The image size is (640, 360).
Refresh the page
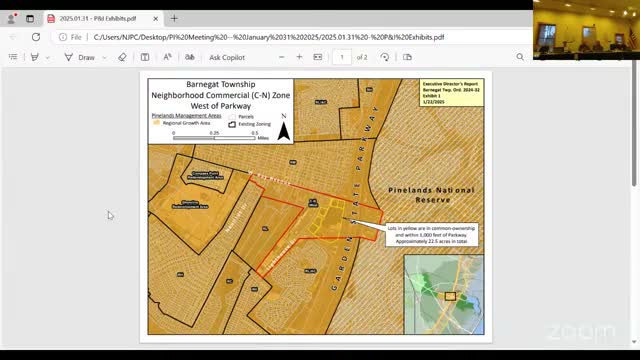coord(36,37)
